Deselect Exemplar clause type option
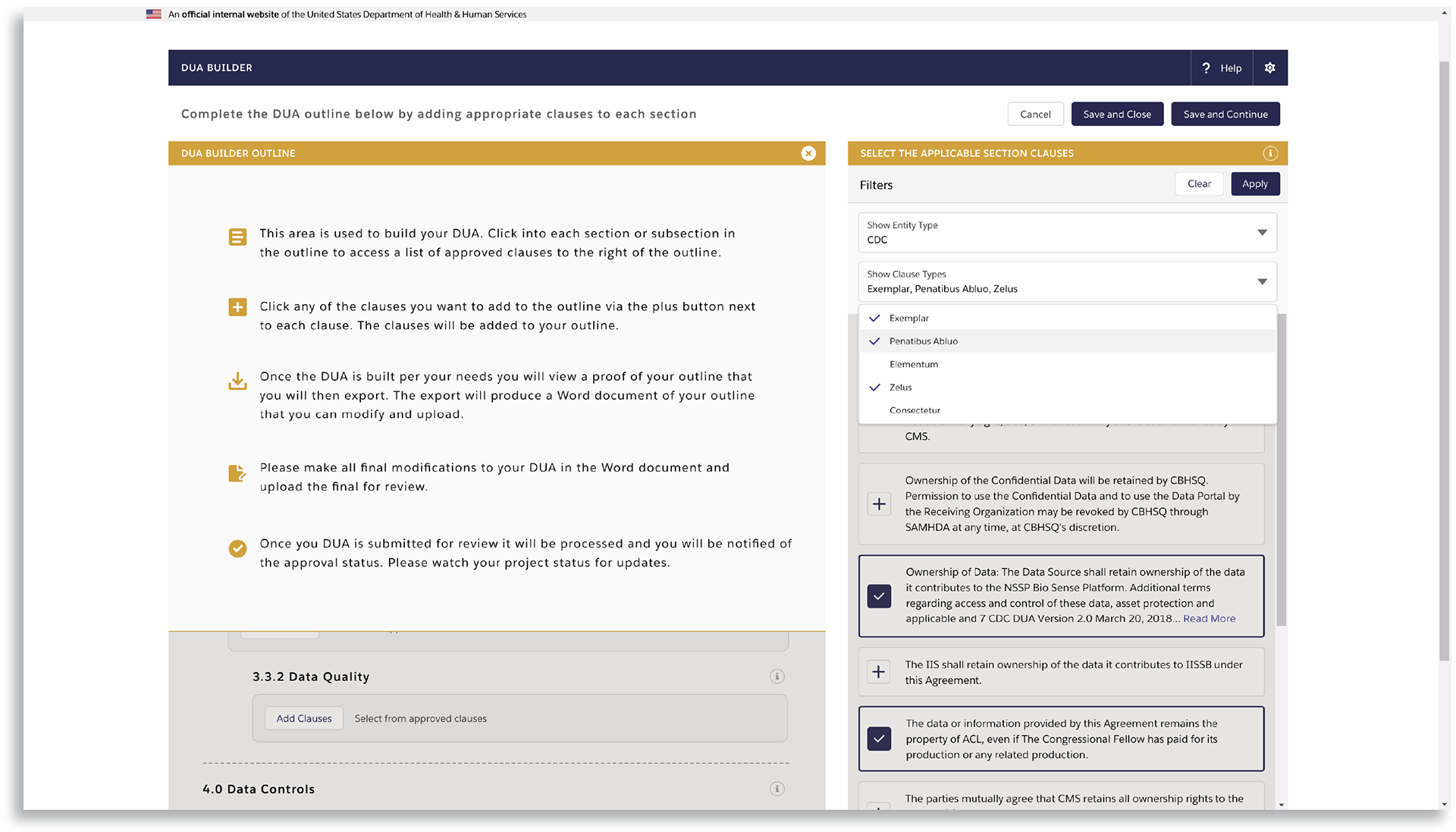The width and height of the screenshot is (1456, 832). [x=908, y=319]
